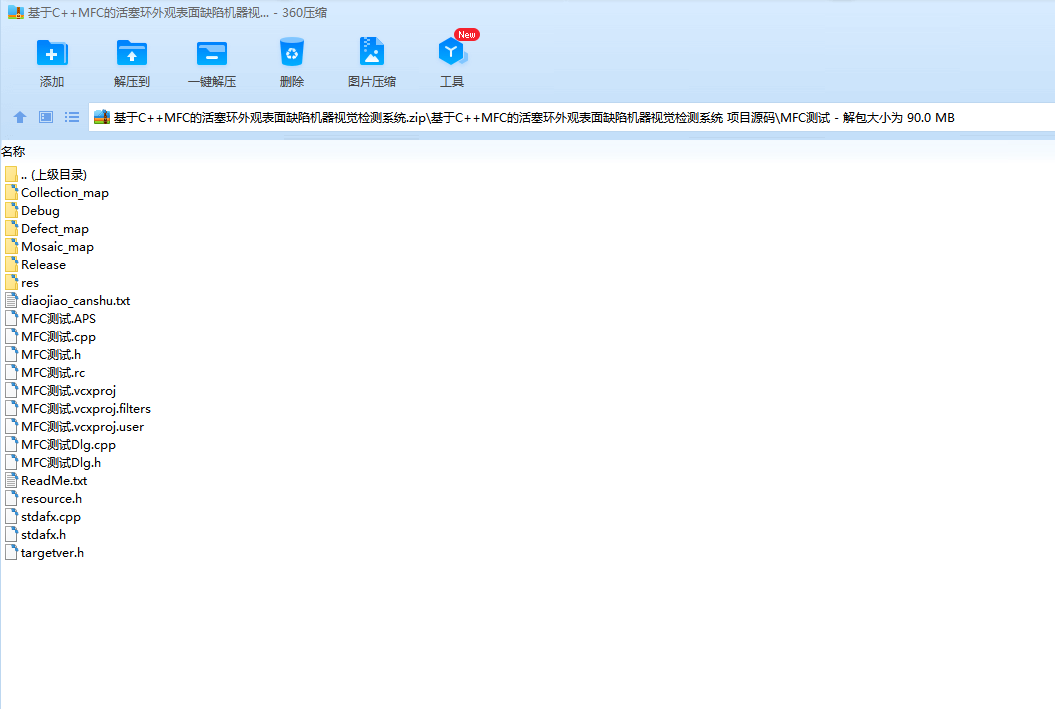This screenshot has width=1055, height=709.
Task: Click the folder icon beside Defect_map
Action: coord(11,229)
